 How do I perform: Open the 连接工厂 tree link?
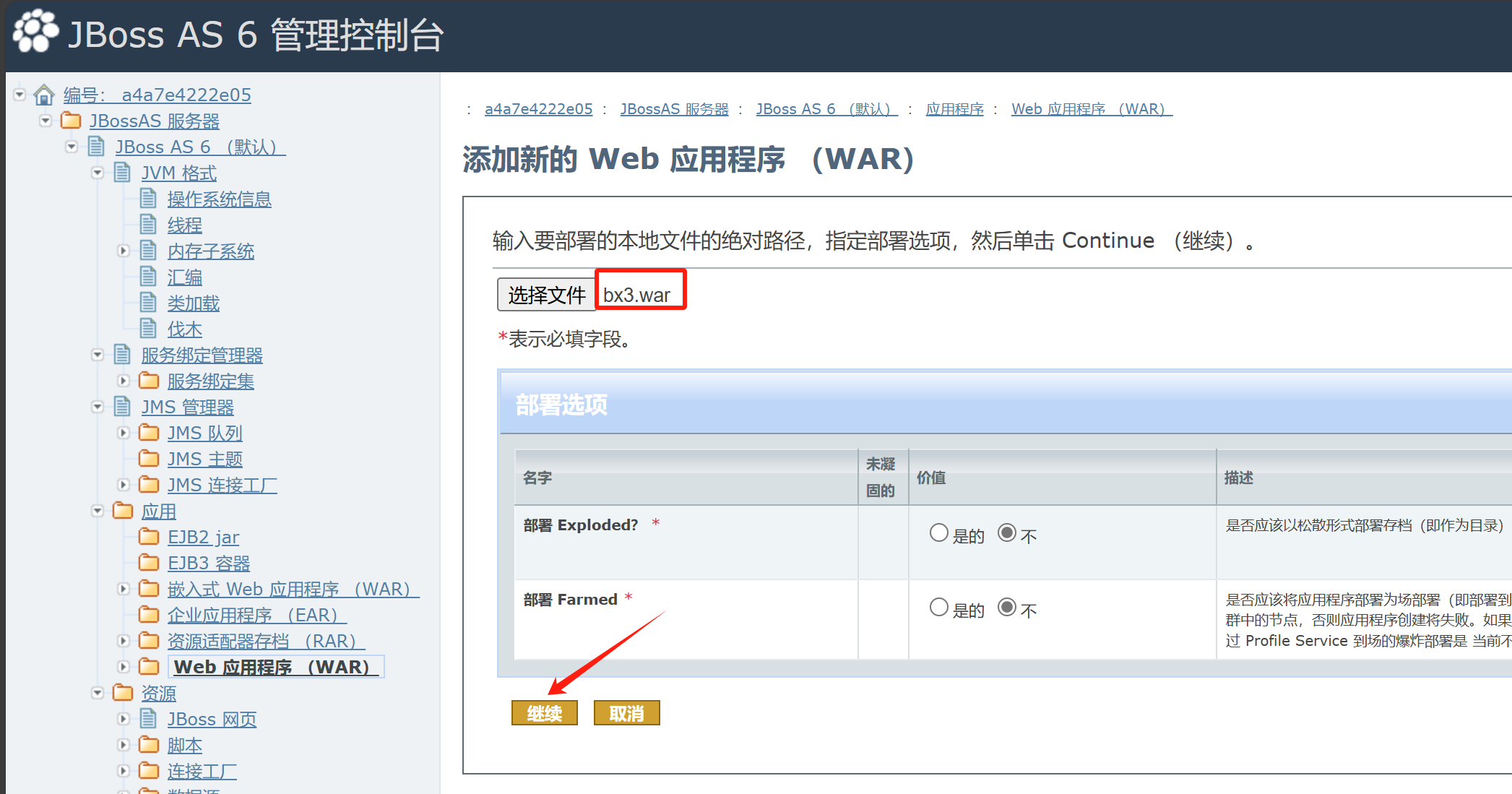(x=202, y=771)
